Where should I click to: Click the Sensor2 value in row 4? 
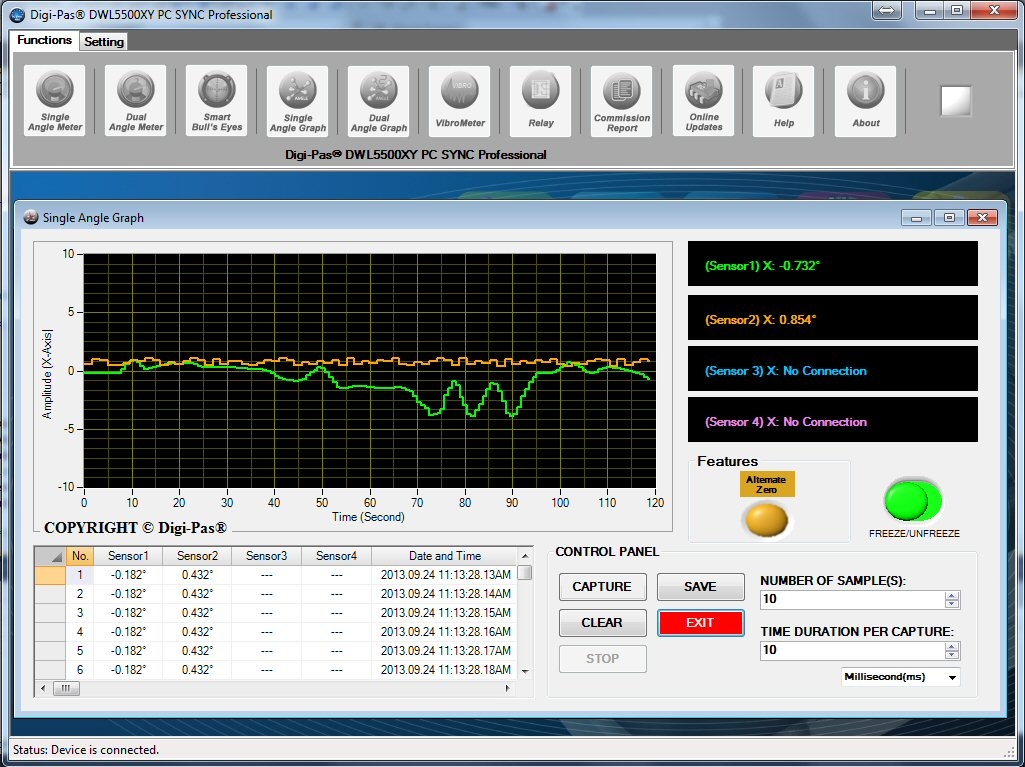(x=197, y=632)
